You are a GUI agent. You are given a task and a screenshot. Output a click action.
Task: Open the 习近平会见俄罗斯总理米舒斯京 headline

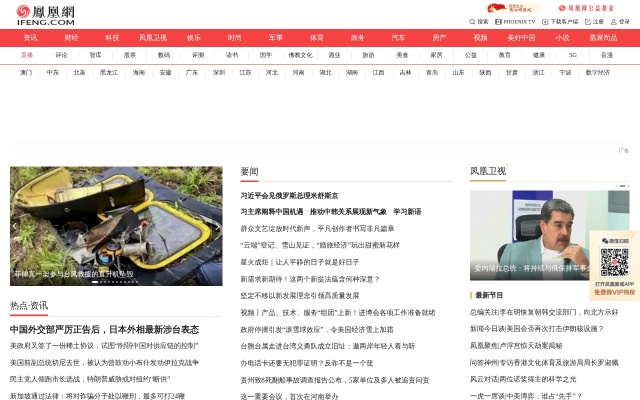(289, 196)
